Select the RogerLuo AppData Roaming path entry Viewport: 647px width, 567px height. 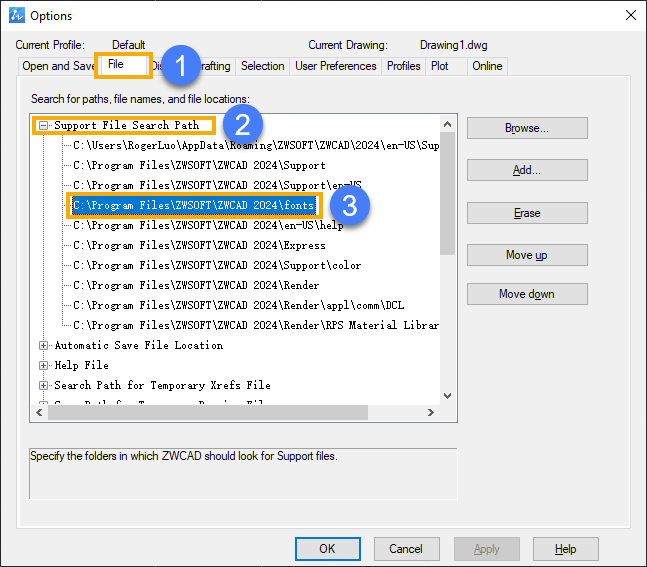pyautogui.click(x=256, y=145)
